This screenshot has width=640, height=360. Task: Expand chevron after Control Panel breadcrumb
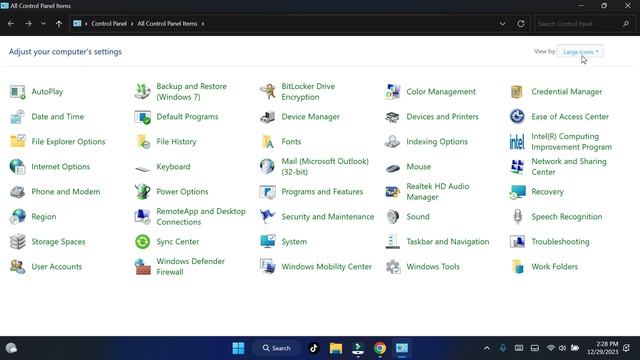[x=132, y=24]
